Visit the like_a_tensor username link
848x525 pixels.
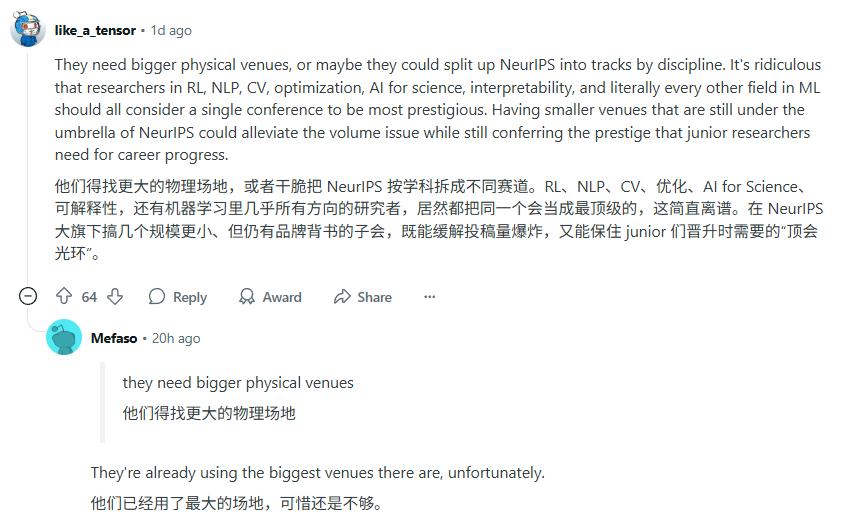pyautogui.click(x=95, y=30)
